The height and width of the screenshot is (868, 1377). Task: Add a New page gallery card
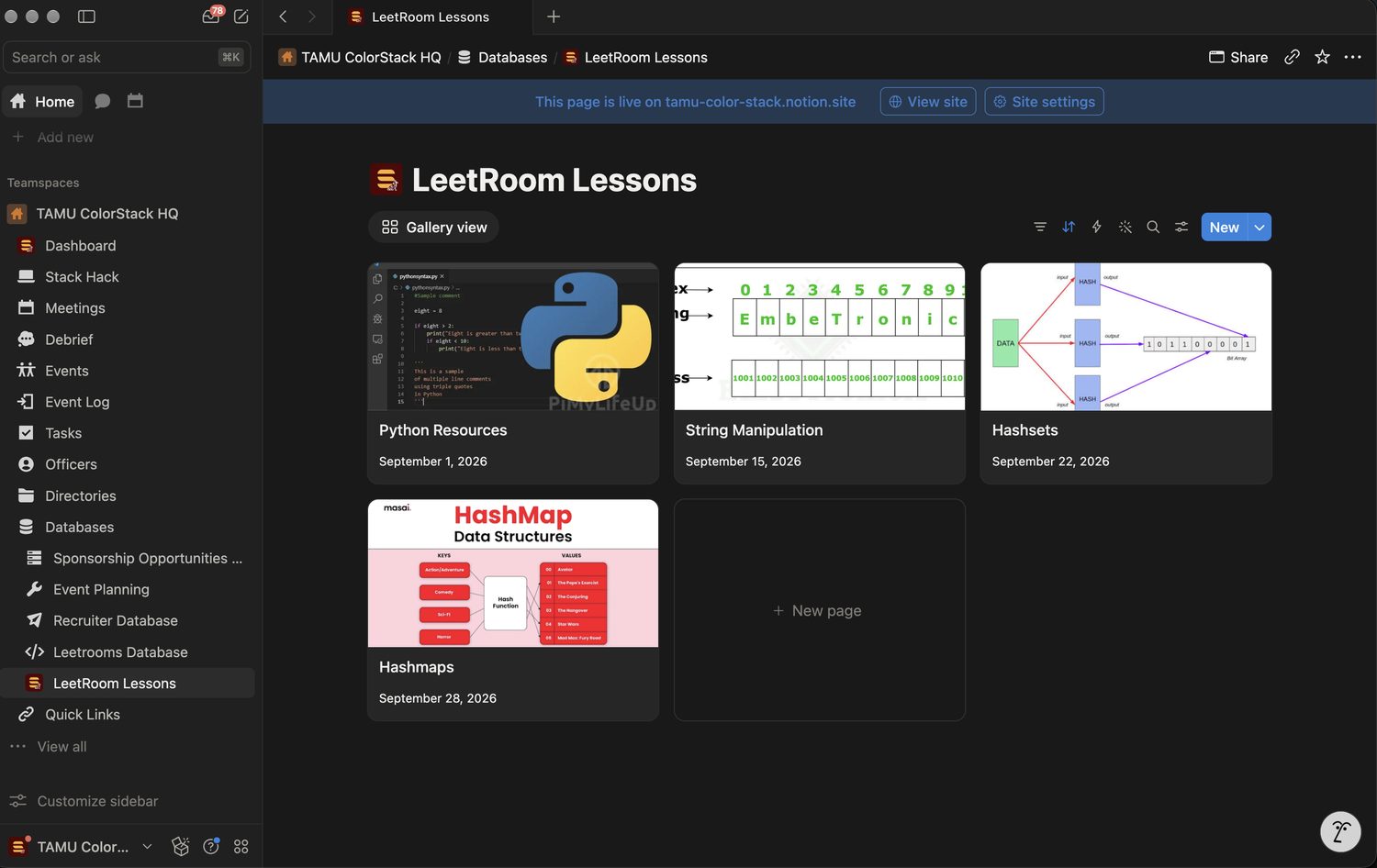point(819,610)
